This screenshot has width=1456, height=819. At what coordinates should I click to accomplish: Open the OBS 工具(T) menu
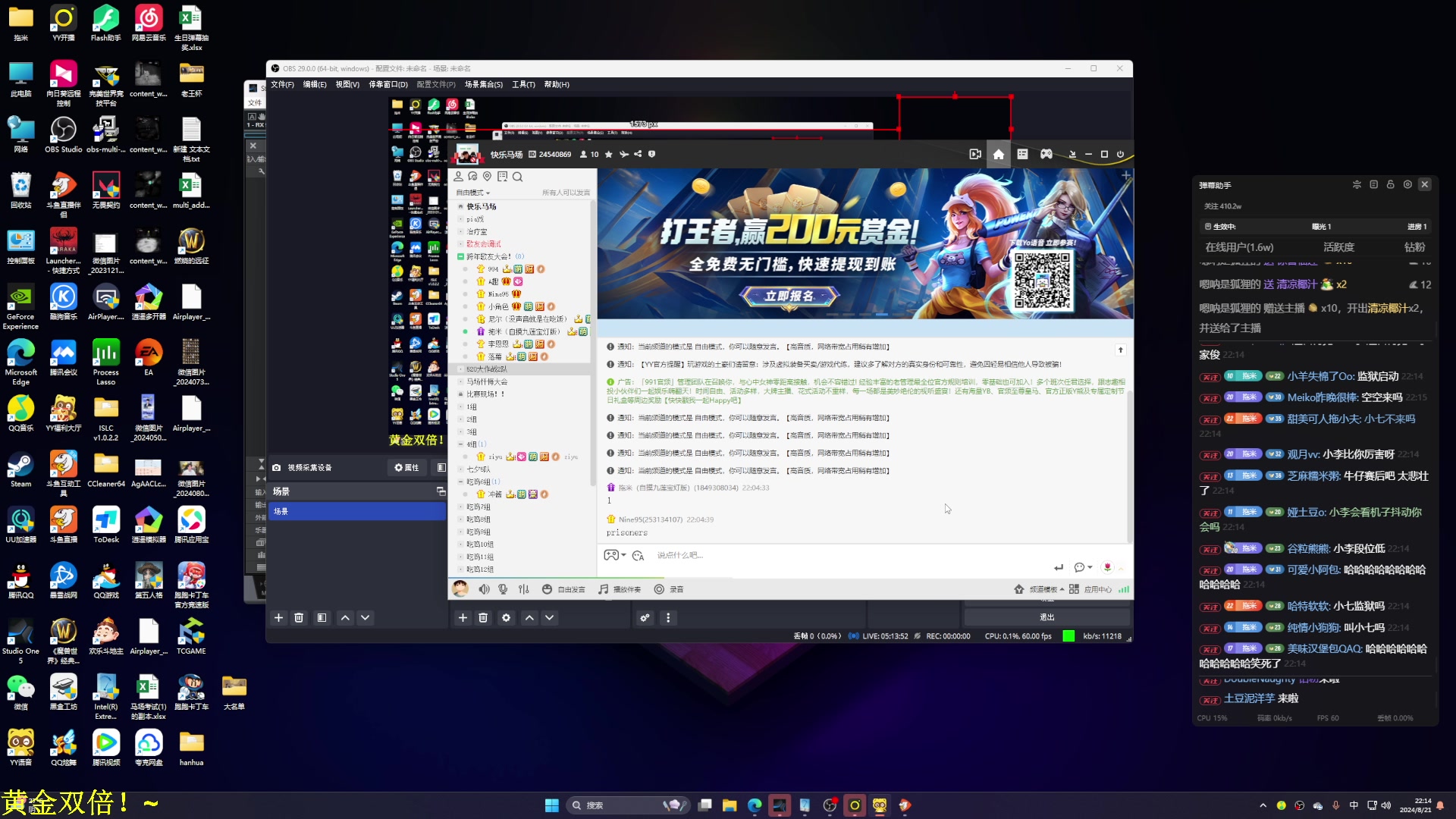pyautogui.click(x=523, y=84)
